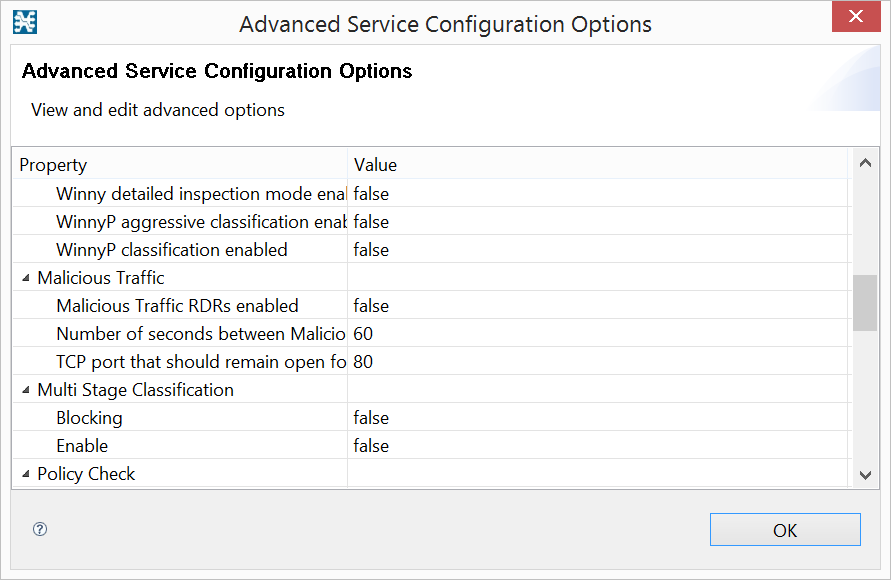Click the application icon in title bar
The width and height of the screenshot is (891, 580).
tap(25, 22)
